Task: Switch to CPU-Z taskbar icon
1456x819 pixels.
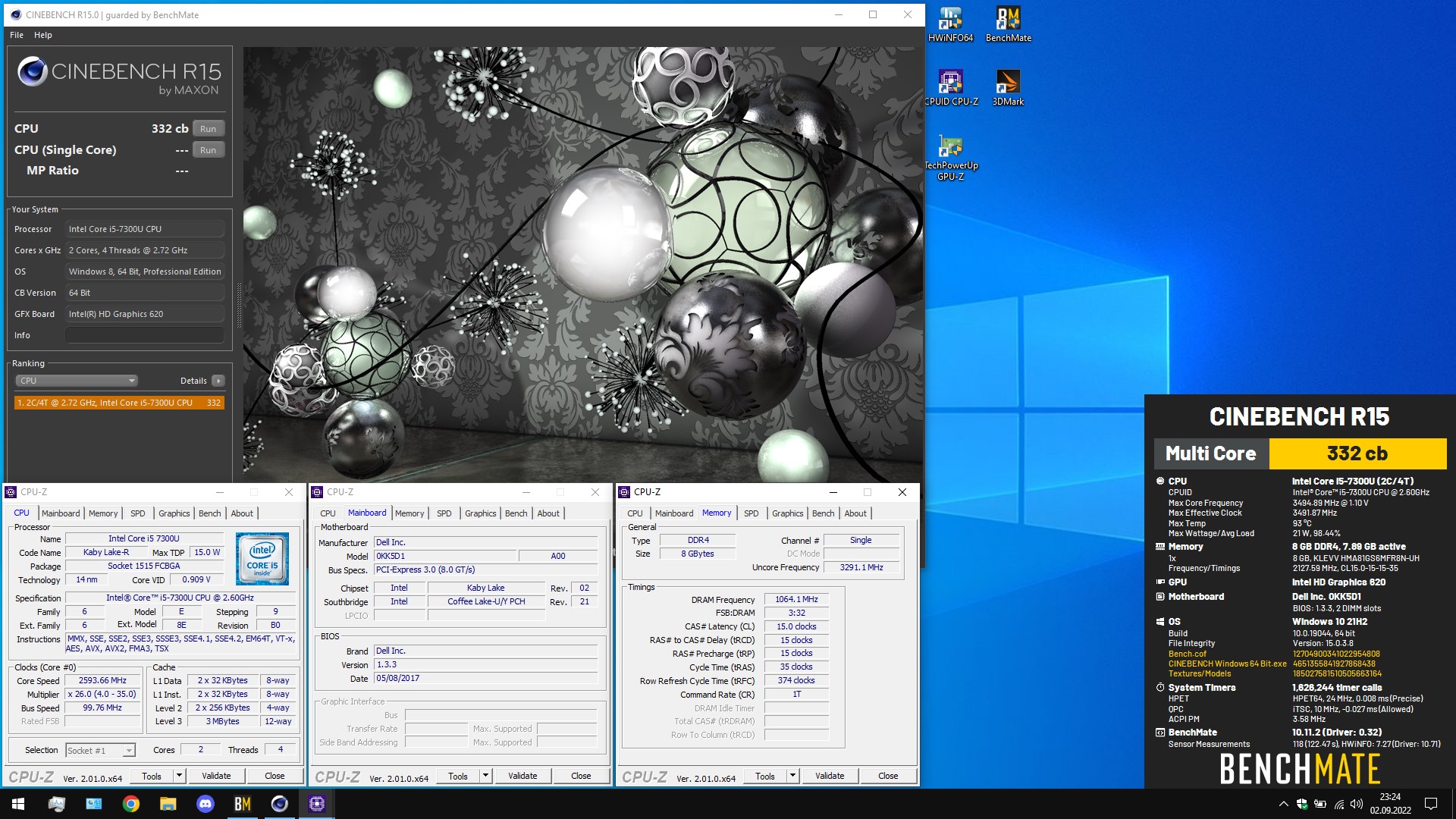Action: [x=317, y=804]
